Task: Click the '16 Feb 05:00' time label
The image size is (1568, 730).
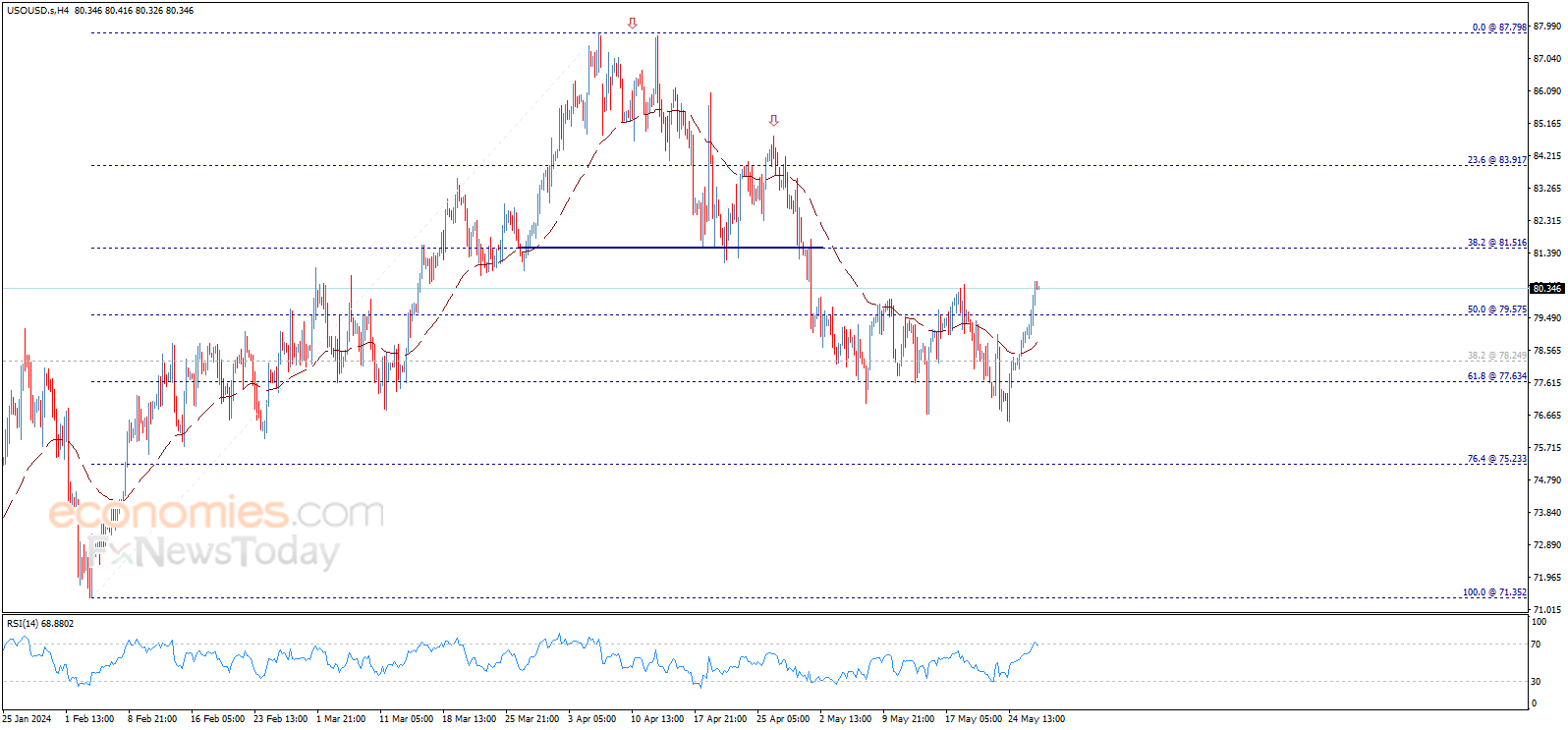Action: click(217, 719)
